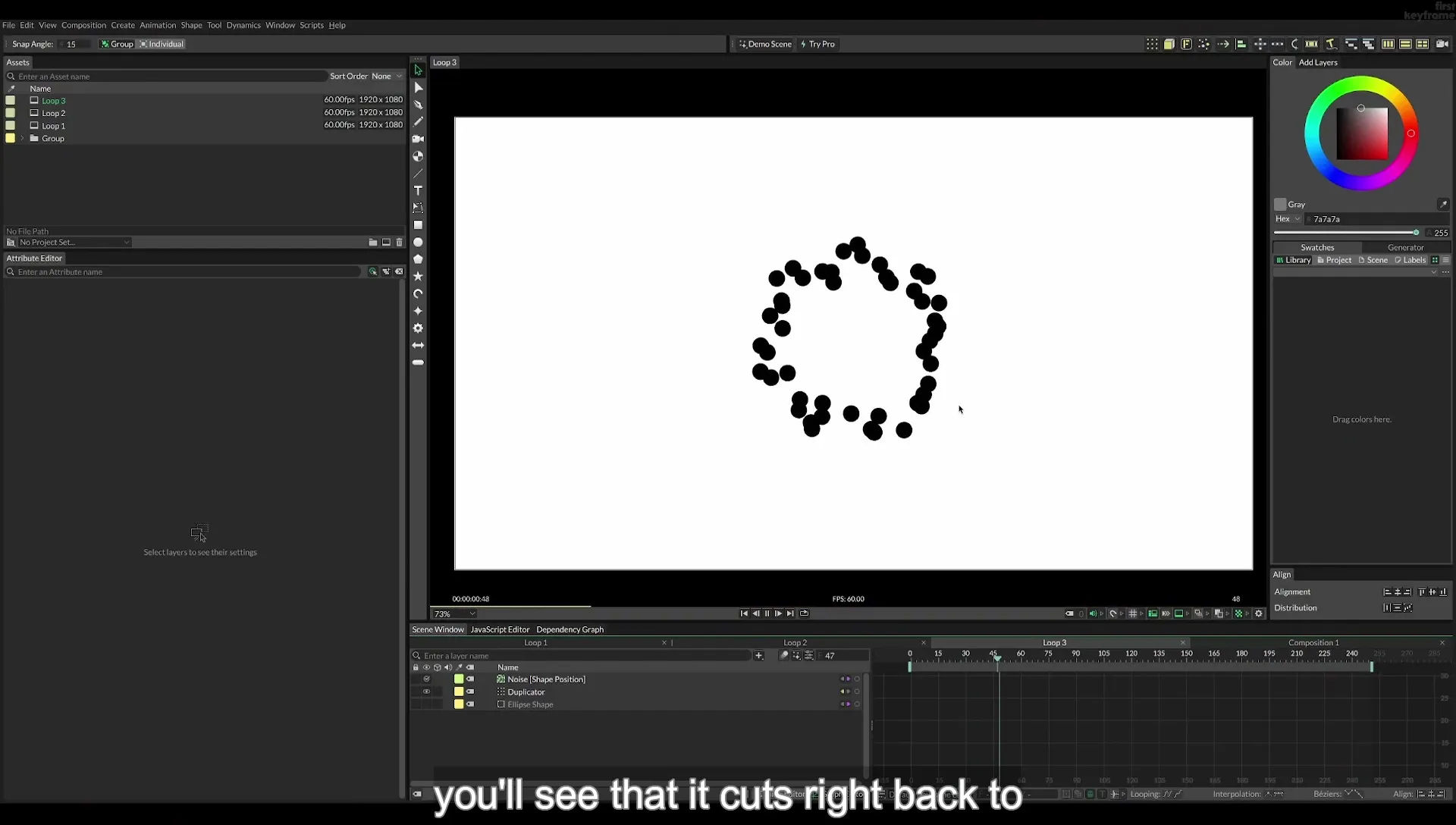The width and height of the screenshot is (1456, 825).
Task: Select the Ellipse shape tool
Action: pyautogui.click(x=418, y=243)
